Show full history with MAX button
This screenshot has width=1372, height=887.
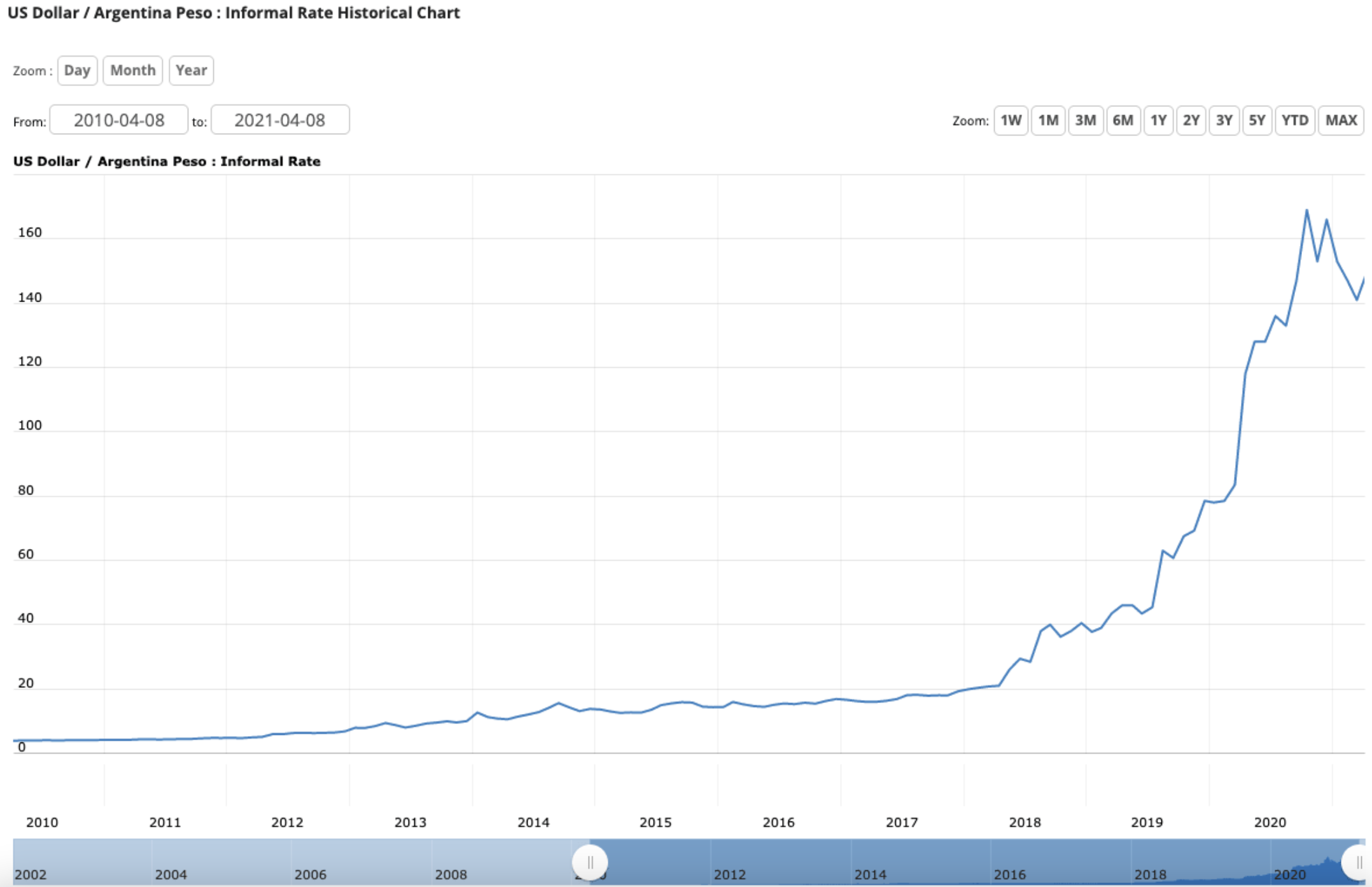[x=1341, y=120]
